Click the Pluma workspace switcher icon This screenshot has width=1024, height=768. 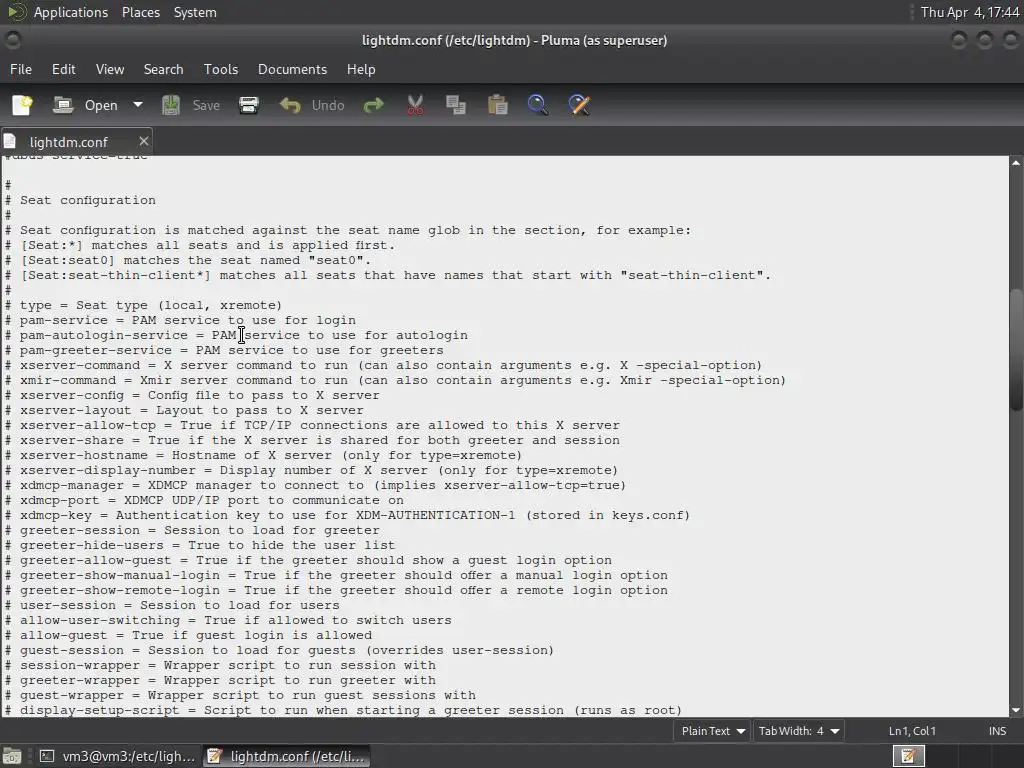[908, 756]
